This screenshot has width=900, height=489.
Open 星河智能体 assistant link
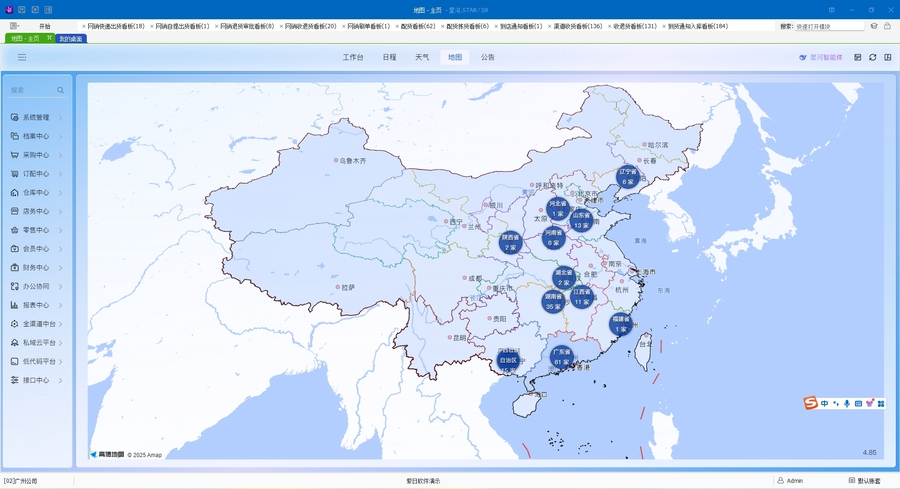pos(821,57)
